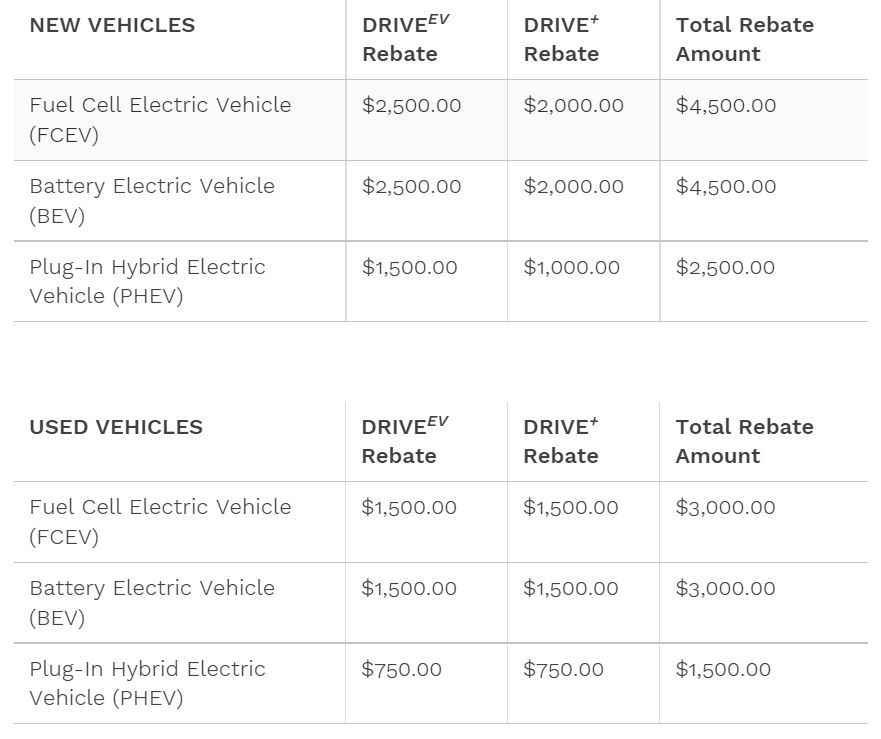This screenshot has height=739, width=881.
Task: Select used Fuel Cell Electric Vehicle row label
Action: [160, 522]
